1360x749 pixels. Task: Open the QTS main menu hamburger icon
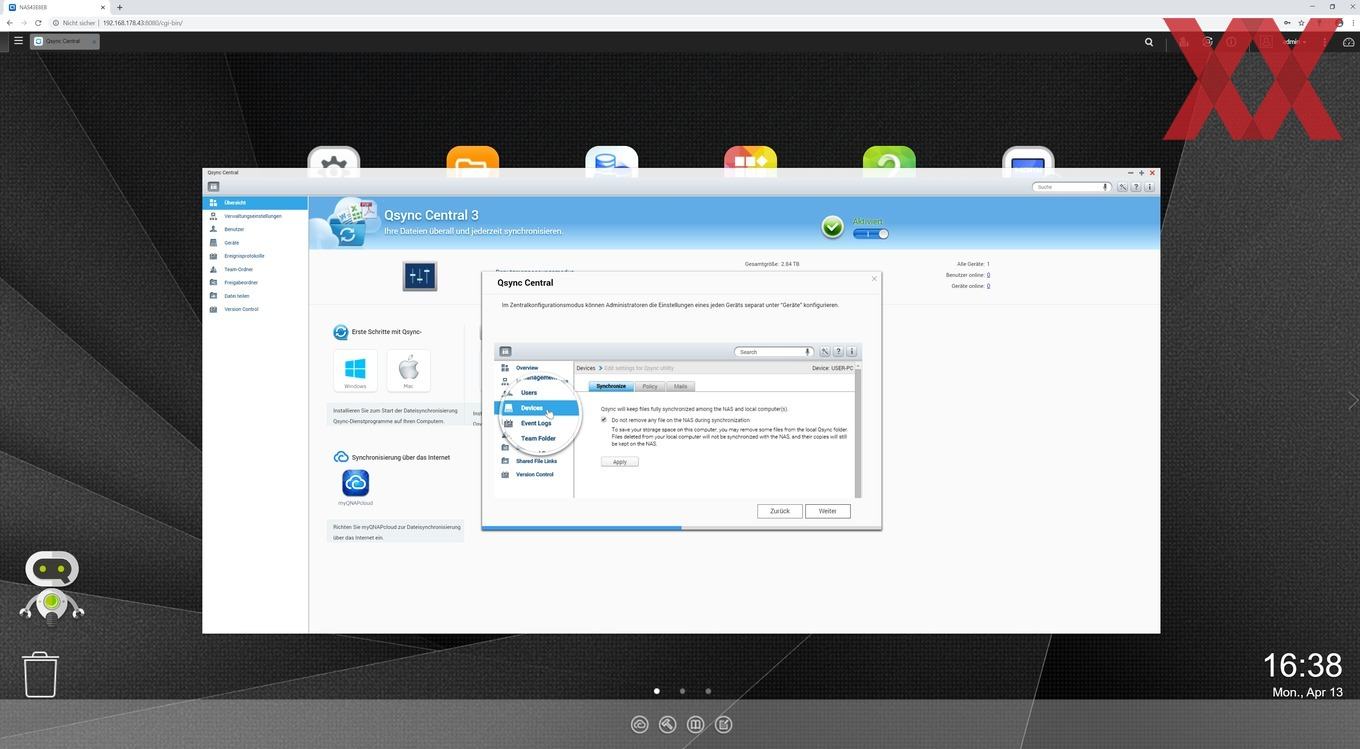[x=18, y=41]
